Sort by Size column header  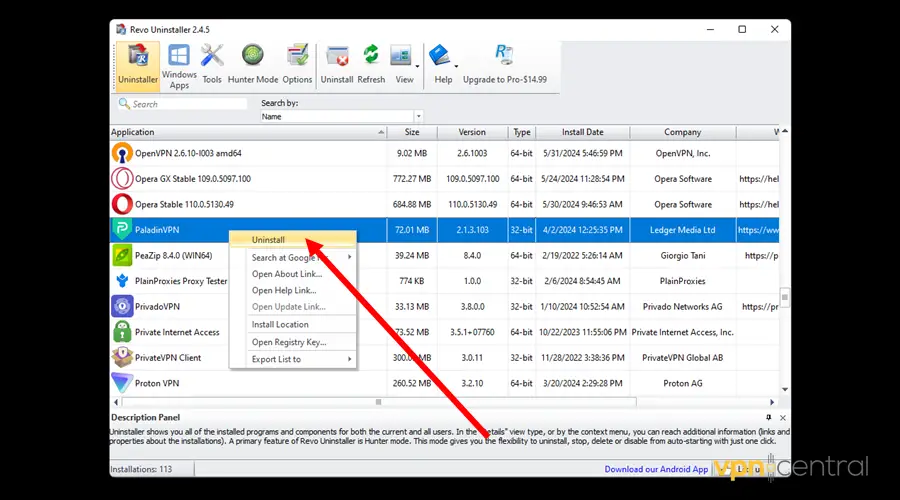412,132
